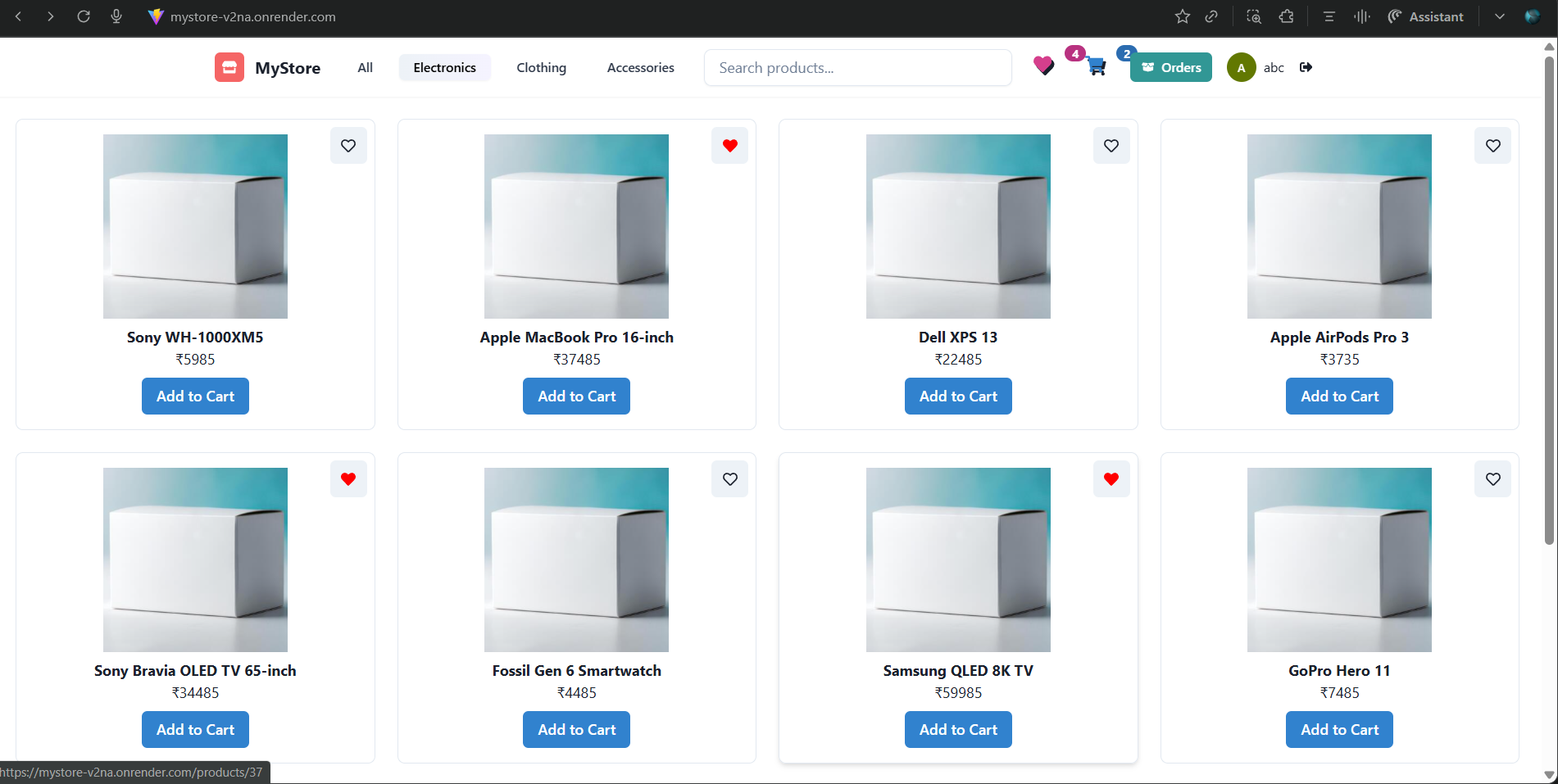Bookmark the page using the star icon
Image resolution: width=1558 pixels, height=784 pixels.
click(x=1183, y=16)
